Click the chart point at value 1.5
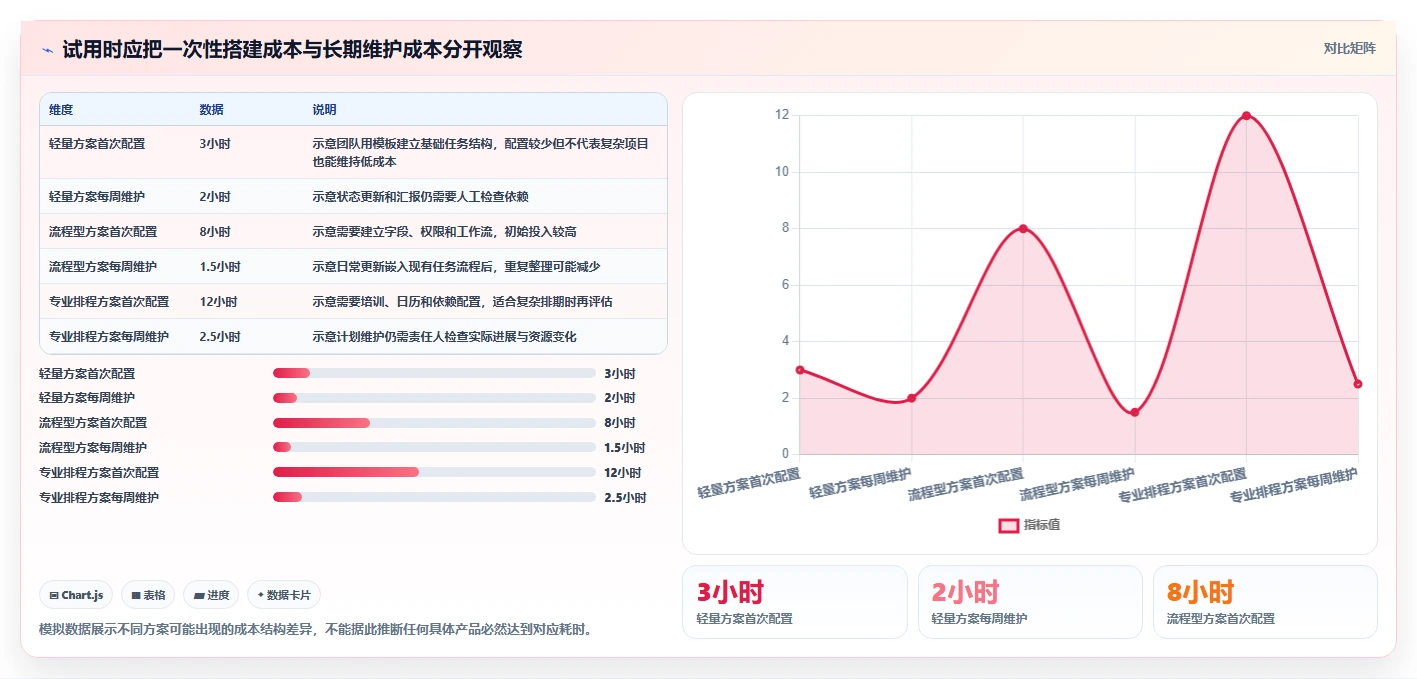 click(1135, 412)
